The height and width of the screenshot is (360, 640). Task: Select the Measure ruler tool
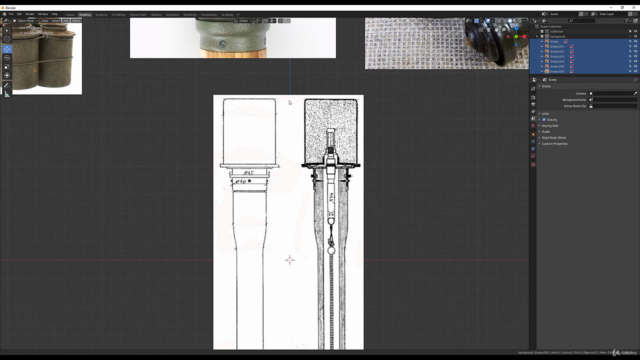tap(7, 94)
